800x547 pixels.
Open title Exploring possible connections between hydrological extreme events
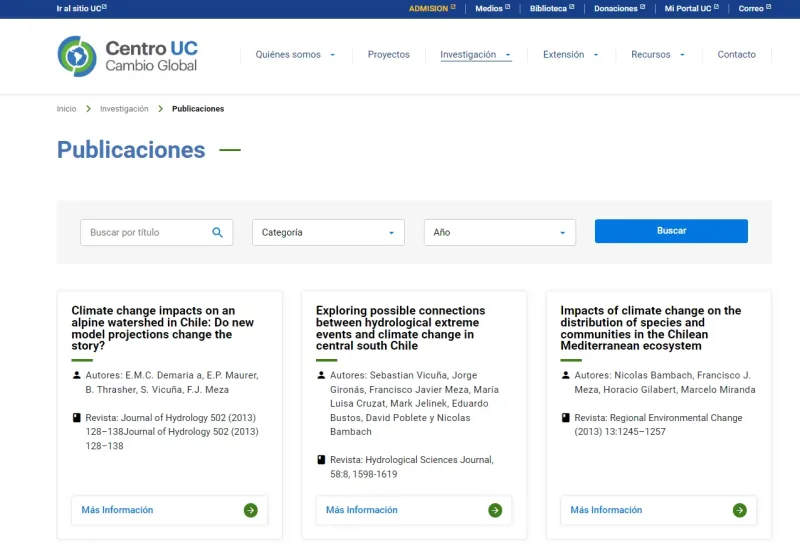click(x=401, y=328)
